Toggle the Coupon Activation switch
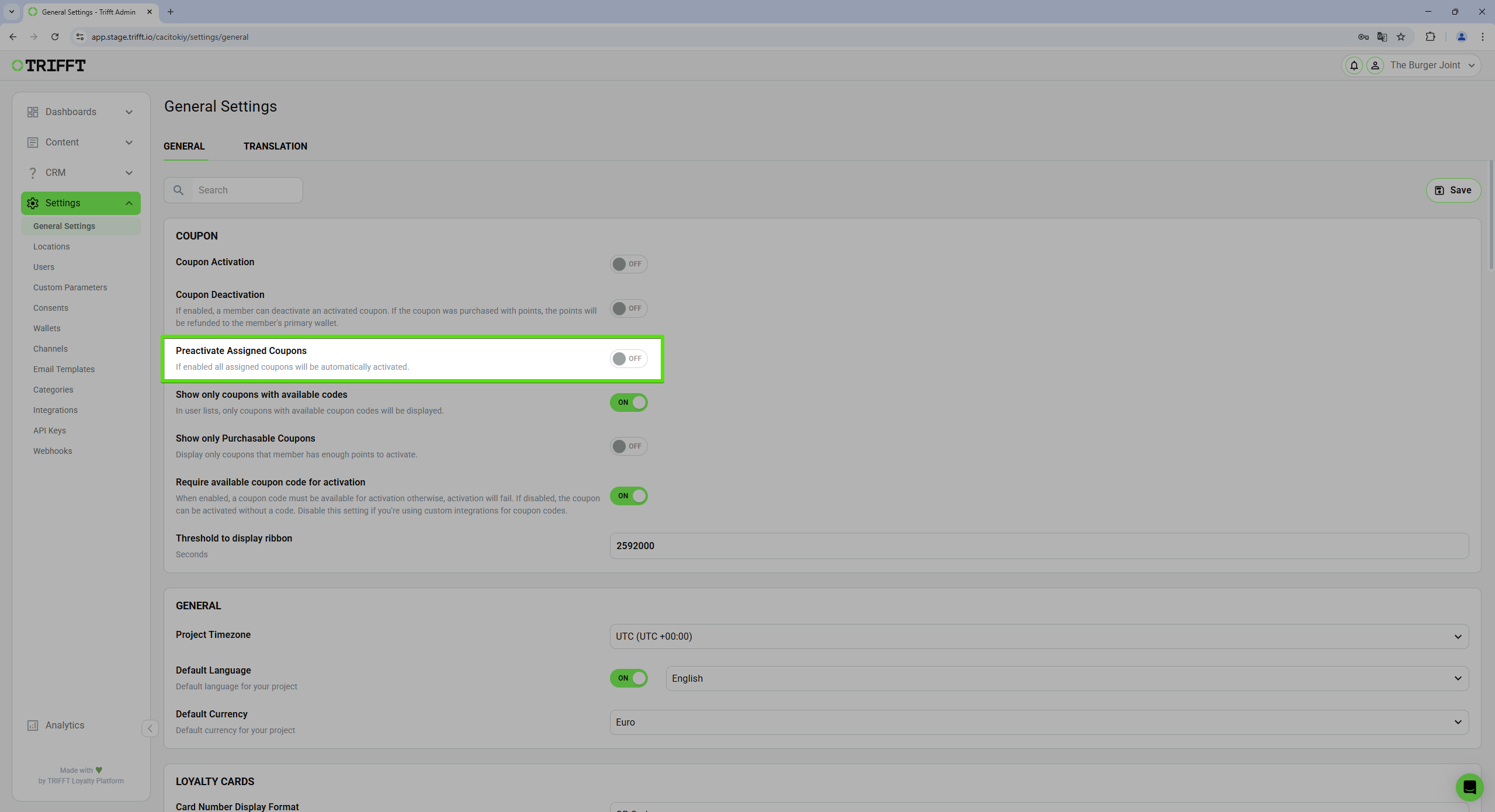Viewport: 1495px width, 812px height. click(x=628, y=263)
